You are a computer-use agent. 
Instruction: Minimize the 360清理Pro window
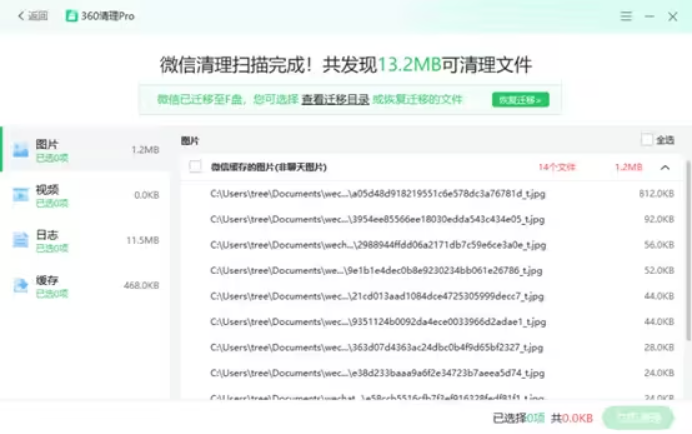coord(650,16)
